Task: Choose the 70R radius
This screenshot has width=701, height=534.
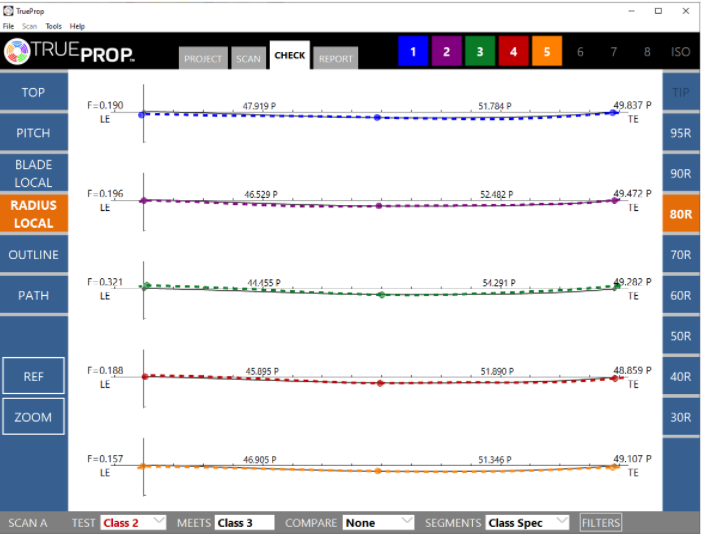Action: pyautogui.click(x=681, y=255)
